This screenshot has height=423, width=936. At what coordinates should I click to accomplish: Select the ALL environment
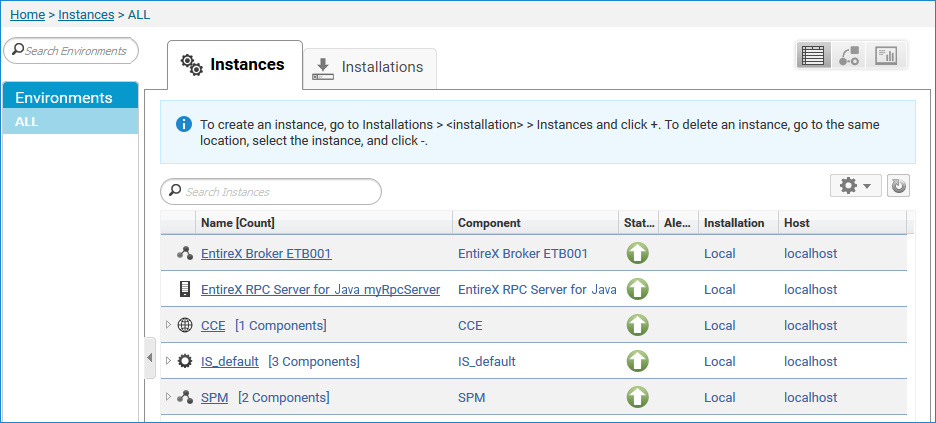70,122
